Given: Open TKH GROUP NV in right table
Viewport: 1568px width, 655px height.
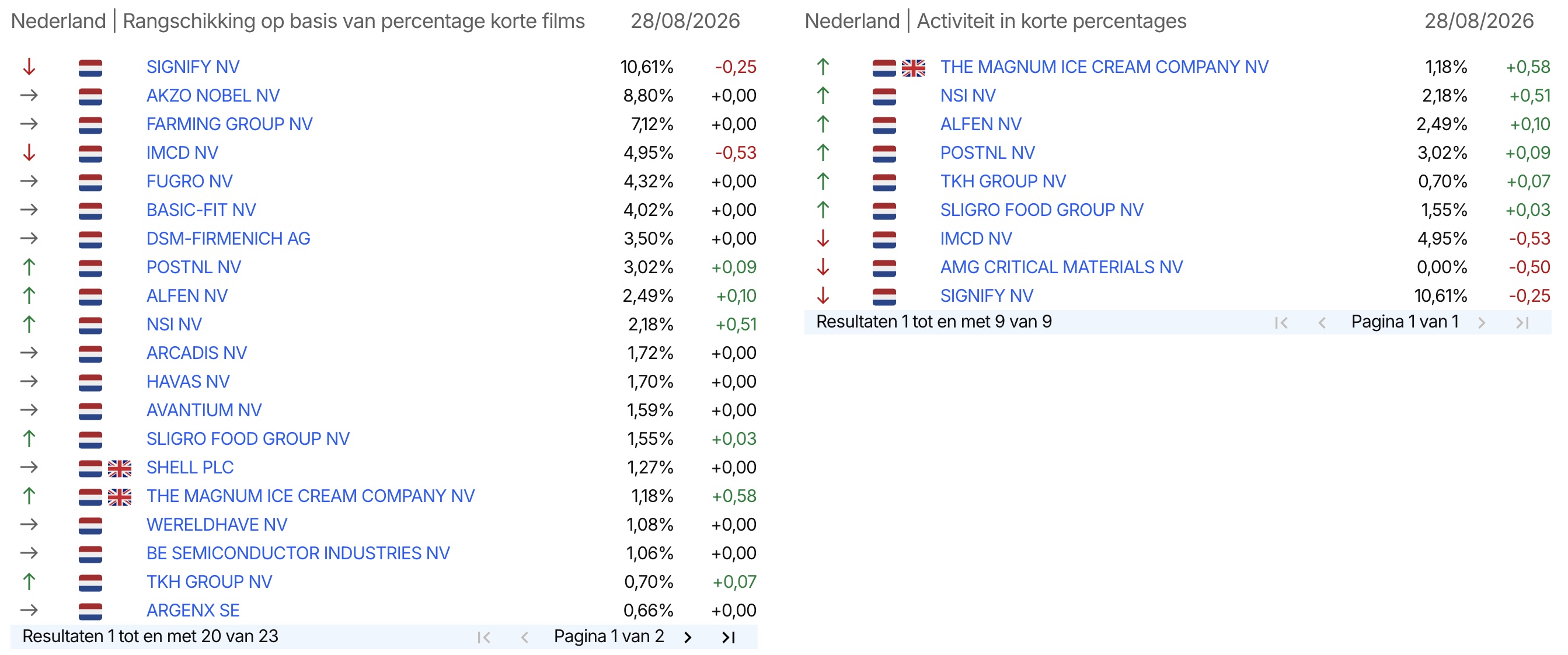Looking at the screenshot, I should tap(1002, 182).
